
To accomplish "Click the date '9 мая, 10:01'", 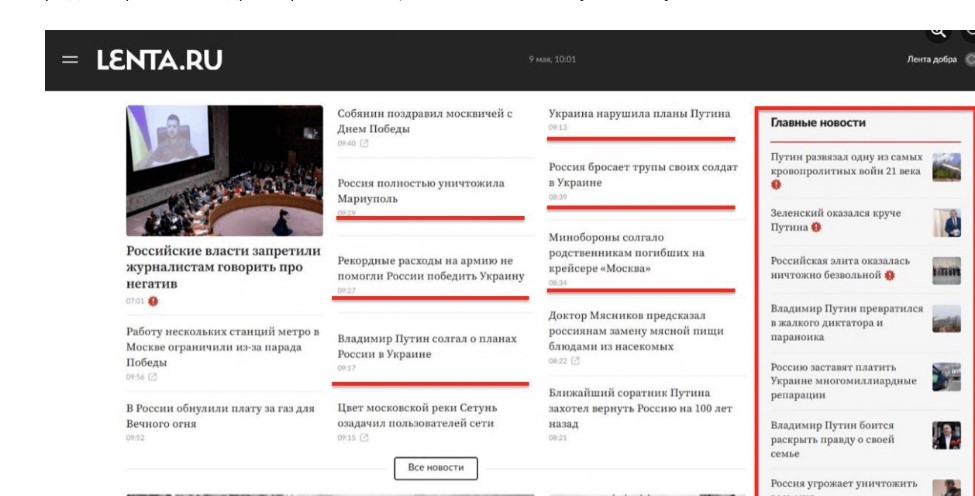I will pos(552,60).
